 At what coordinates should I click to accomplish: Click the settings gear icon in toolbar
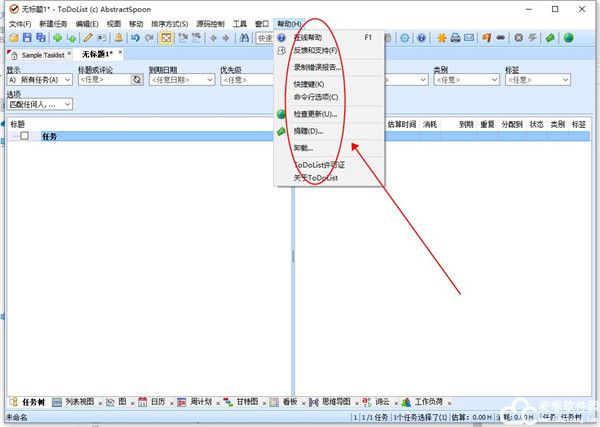(x=405, y=38)
